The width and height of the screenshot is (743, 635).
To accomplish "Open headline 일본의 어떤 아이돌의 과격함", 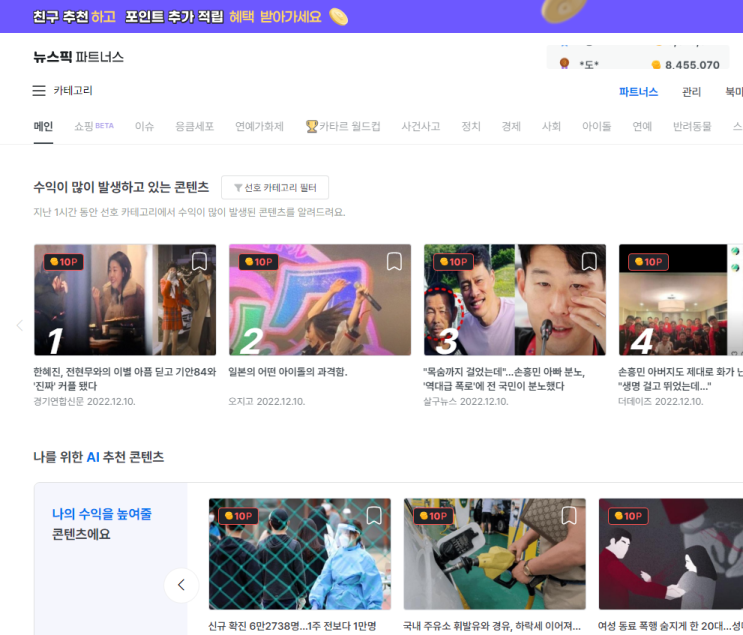I will [288, 372].
